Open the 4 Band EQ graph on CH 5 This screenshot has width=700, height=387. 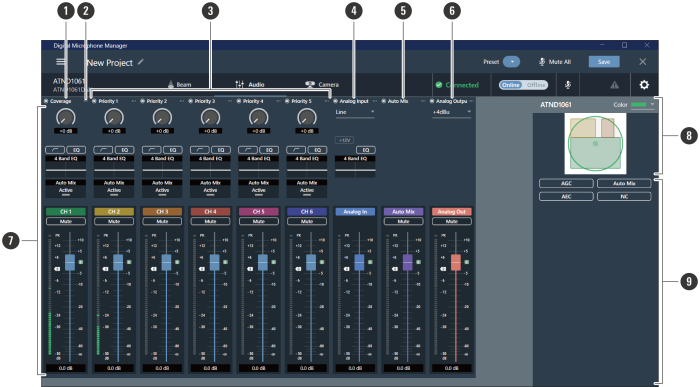[x=258, y=167]
